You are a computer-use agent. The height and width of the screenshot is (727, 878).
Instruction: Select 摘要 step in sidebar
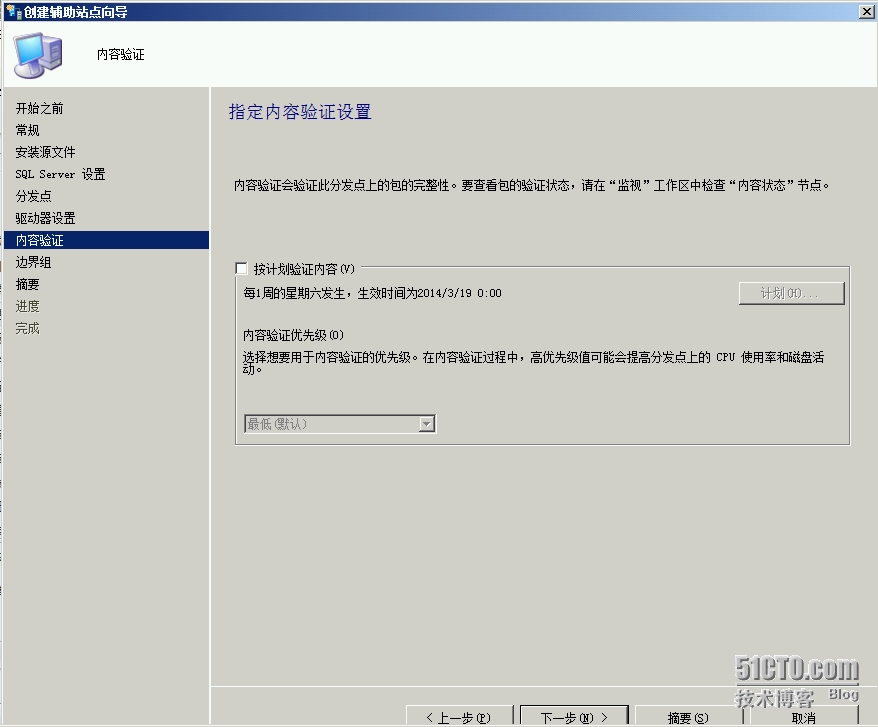pos(27,284)
